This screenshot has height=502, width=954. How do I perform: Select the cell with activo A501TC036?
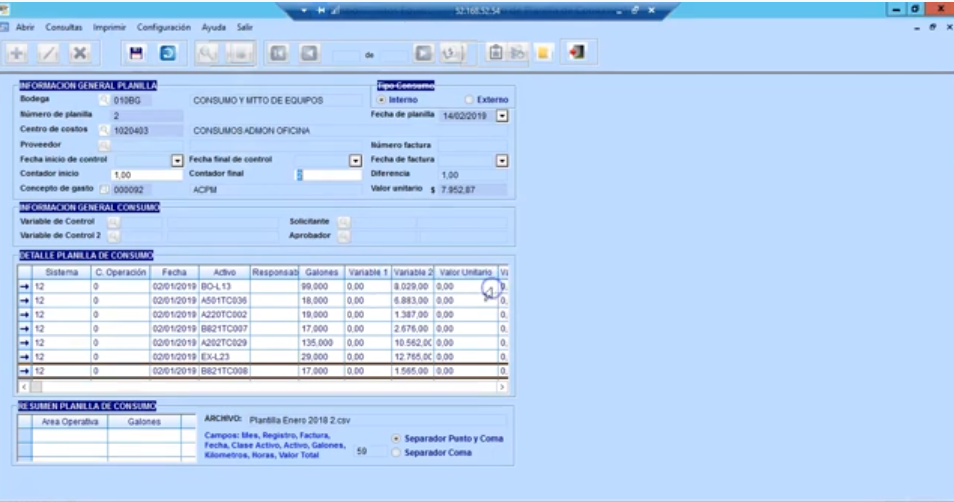point(225,301)
